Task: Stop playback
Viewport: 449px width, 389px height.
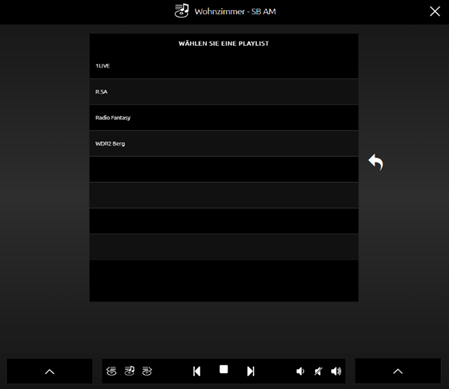Action: (224, 369)
